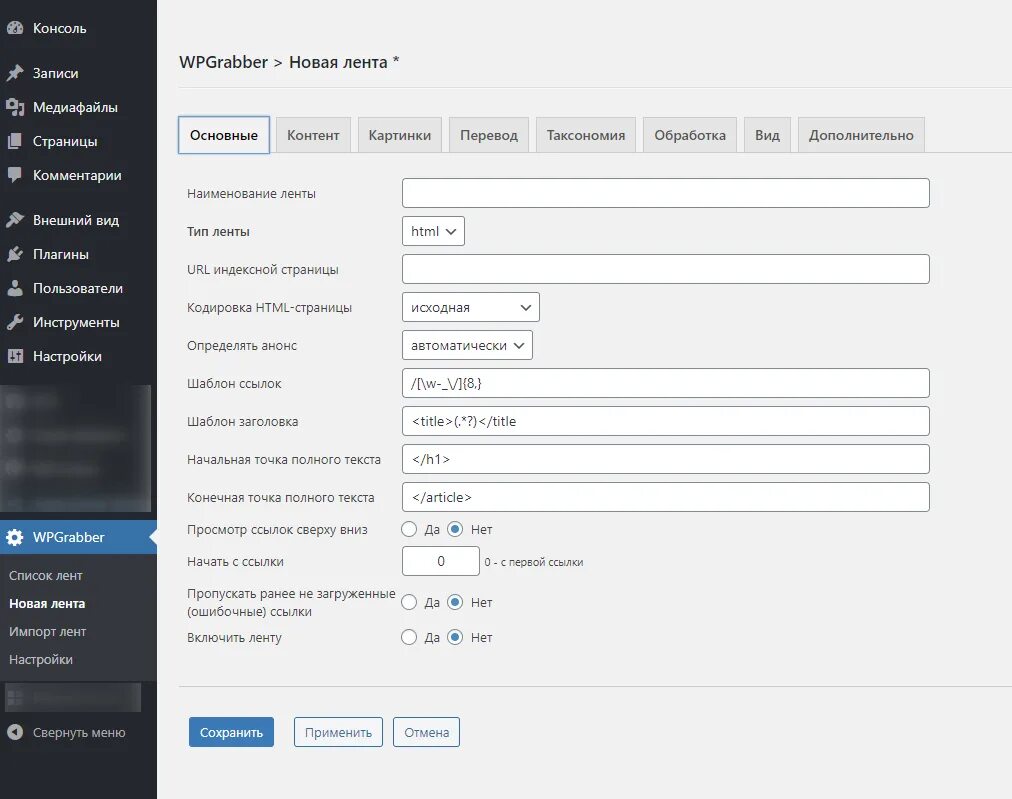The image size is (1012, 799).
Task: Click the Записи pushpin icon
Action: click(15, 73)
